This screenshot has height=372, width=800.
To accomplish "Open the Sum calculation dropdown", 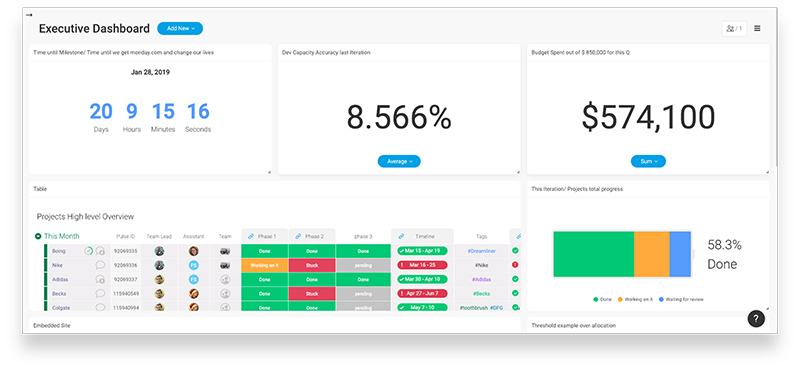I will (648, 161).
